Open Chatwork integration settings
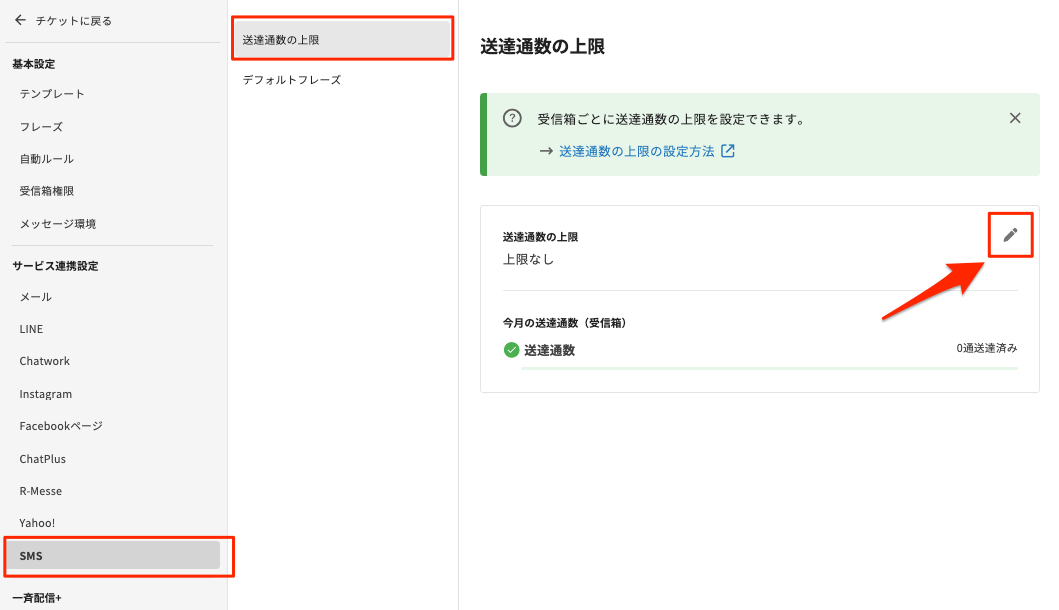The width and height of the screenshot is (1059, 610). (x=45, y=361)
